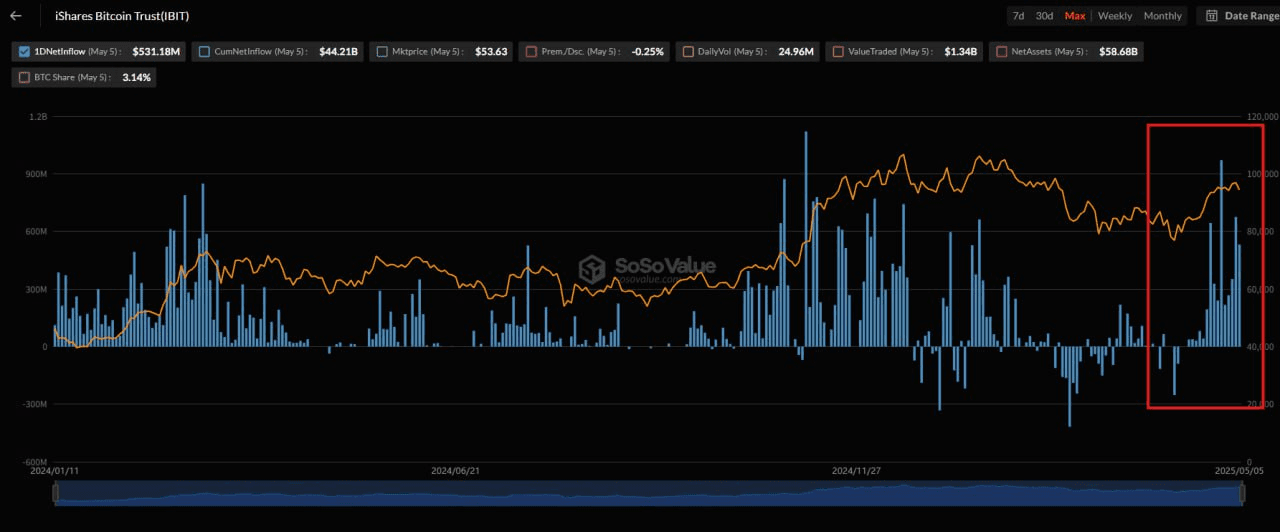Image resolution: width=1280 pixels, height=532 pixels.
Task: Click the SoSoValue watermark logo
Action: [593, 268]
